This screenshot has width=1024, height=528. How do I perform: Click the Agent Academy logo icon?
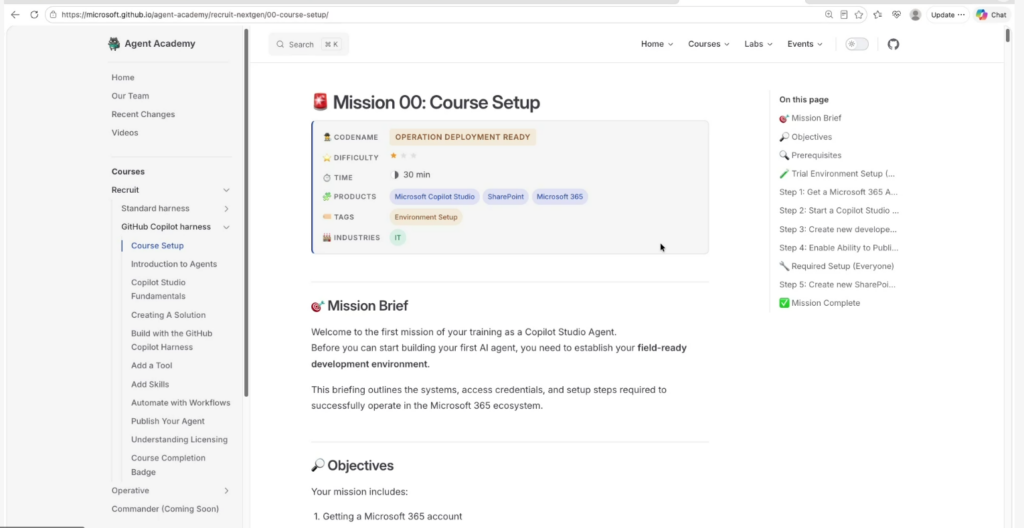(x=114, y=44)
